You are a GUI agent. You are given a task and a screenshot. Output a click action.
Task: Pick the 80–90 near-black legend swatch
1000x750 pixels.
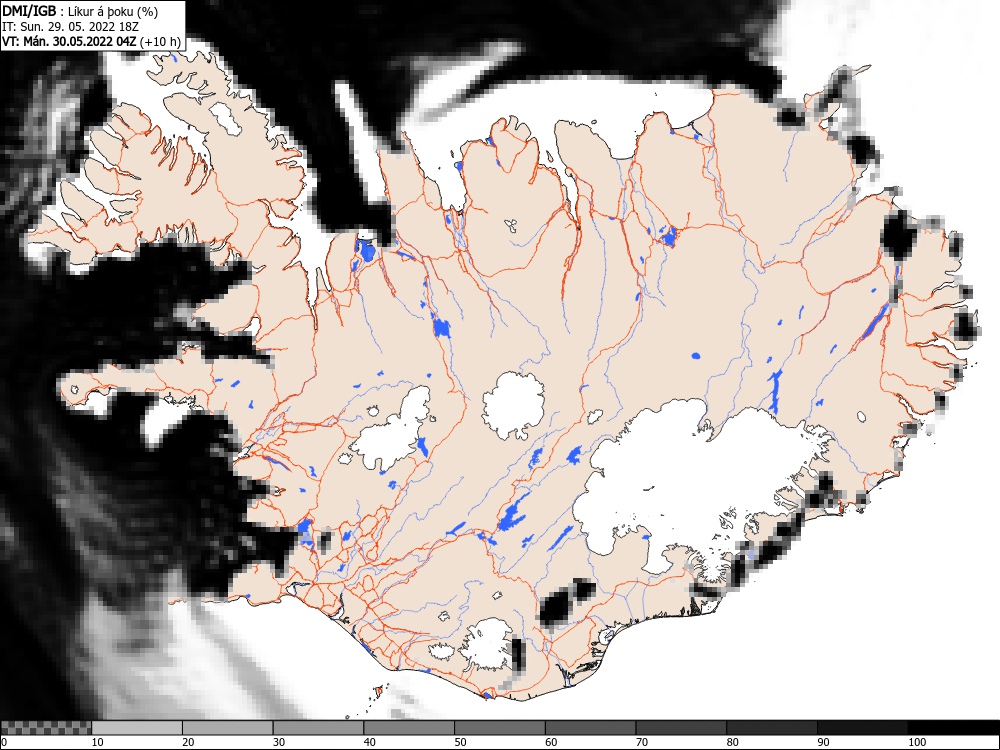(771, 728)
